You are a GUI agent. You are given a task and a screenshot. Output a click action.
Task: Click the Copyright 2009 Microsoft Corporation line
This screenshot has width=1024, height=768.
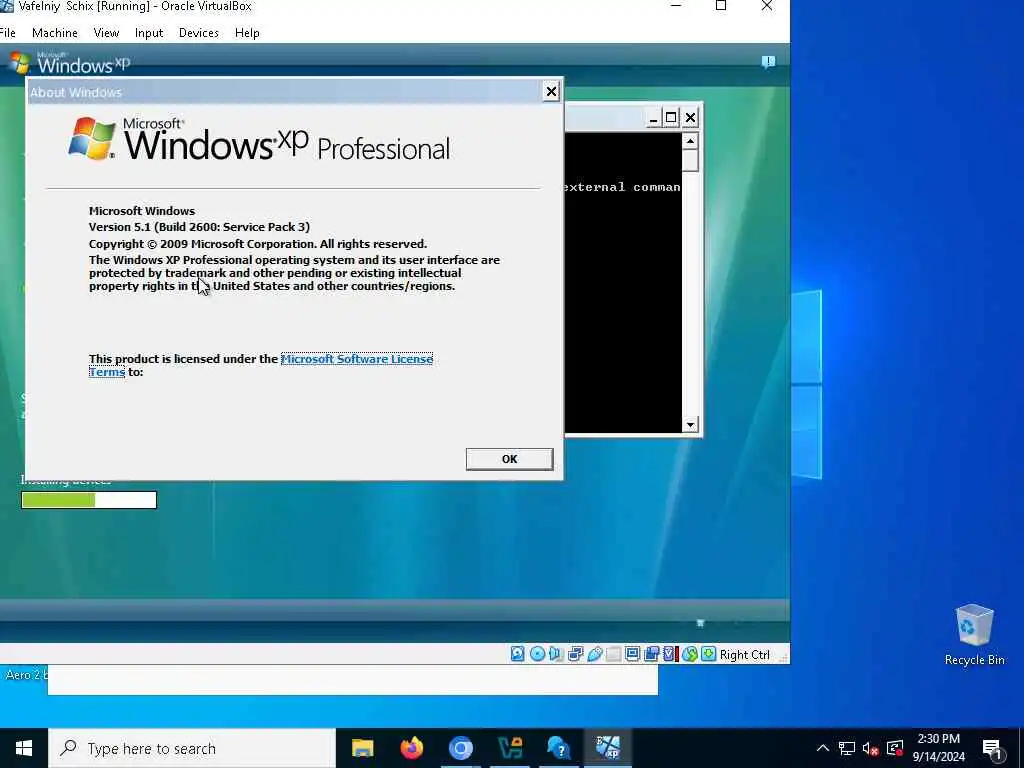[x=258, y=244]
